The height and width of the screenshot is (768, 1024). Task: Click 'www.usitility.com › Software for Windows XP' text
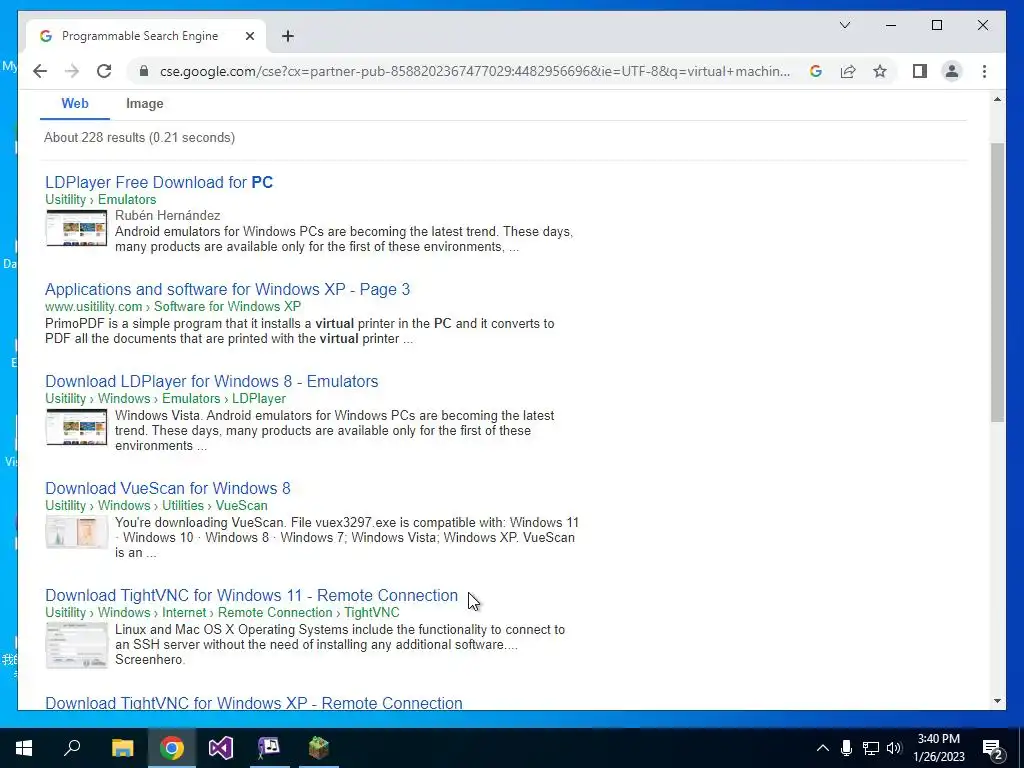click(x=173, y=306)
